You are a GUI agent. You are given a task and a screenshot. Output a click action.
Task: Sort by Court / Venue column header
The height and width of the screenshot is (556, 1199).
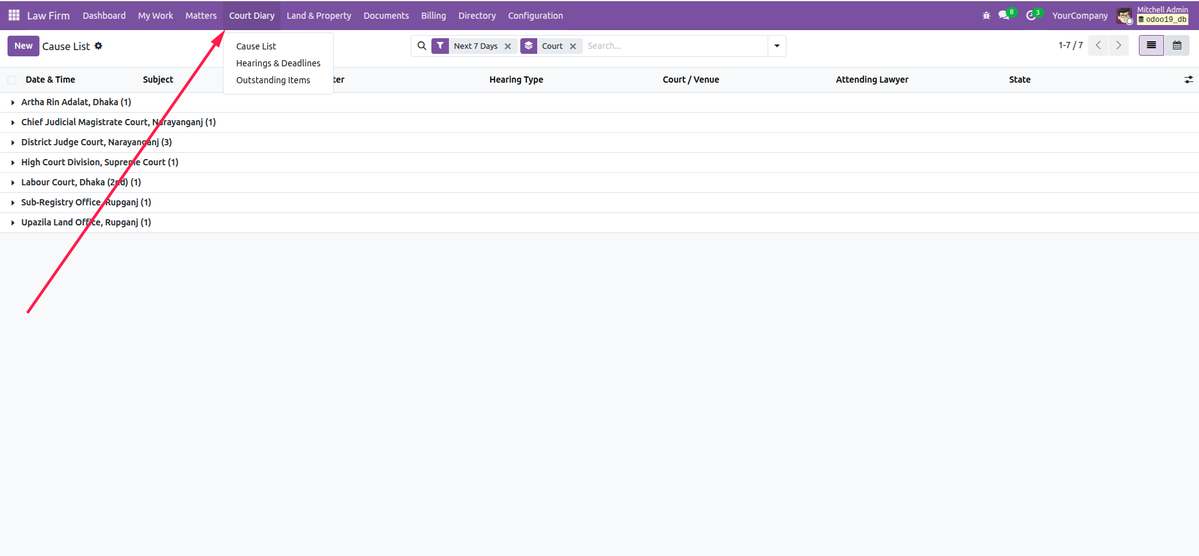tap(690, 80)
